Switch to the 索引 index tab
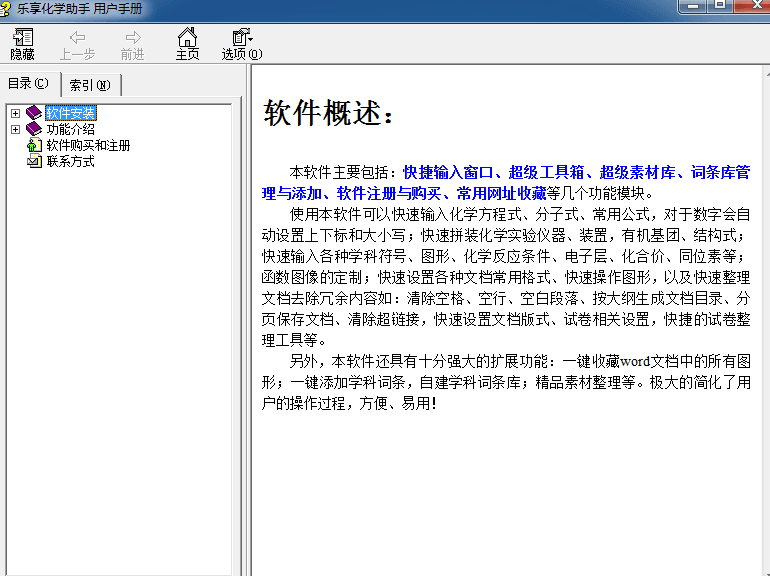 point(90,85)
